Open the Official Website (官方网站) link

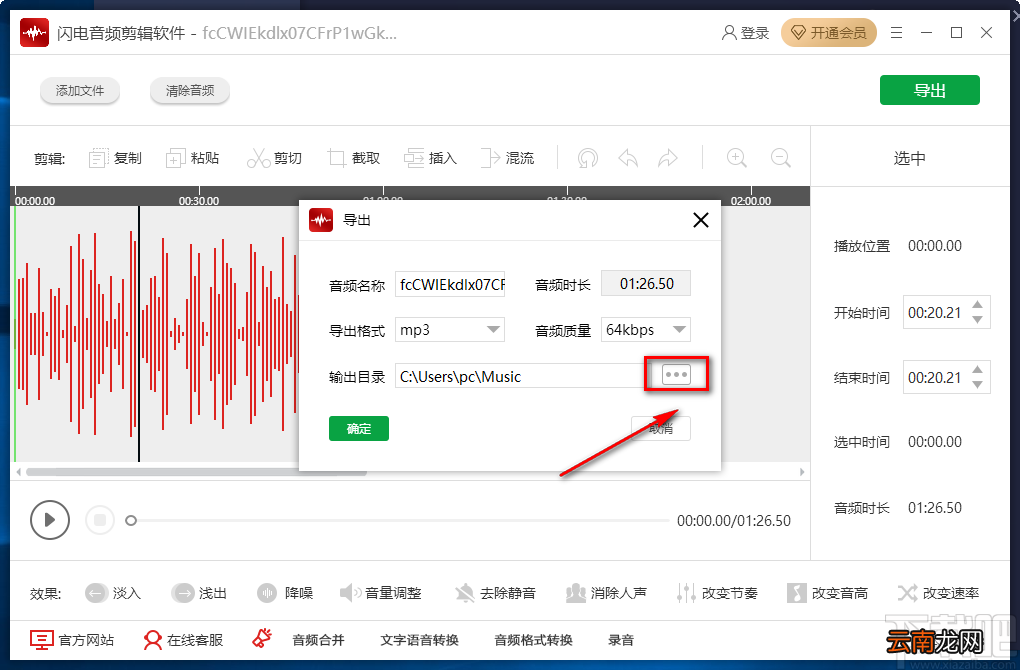72,640
